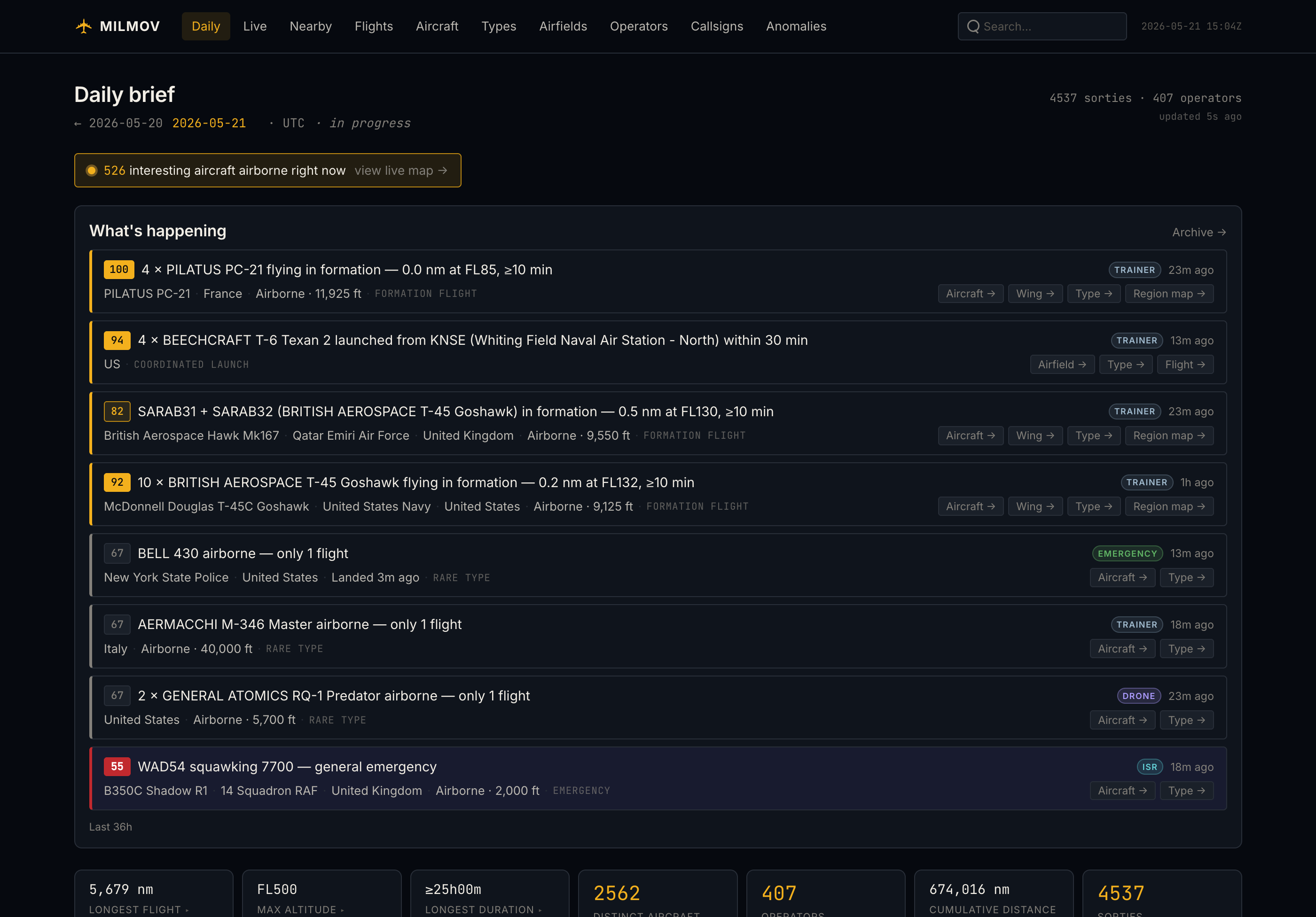
Task: Click ISR tag on WAD54 row
Action: [x=1149, y=767]
